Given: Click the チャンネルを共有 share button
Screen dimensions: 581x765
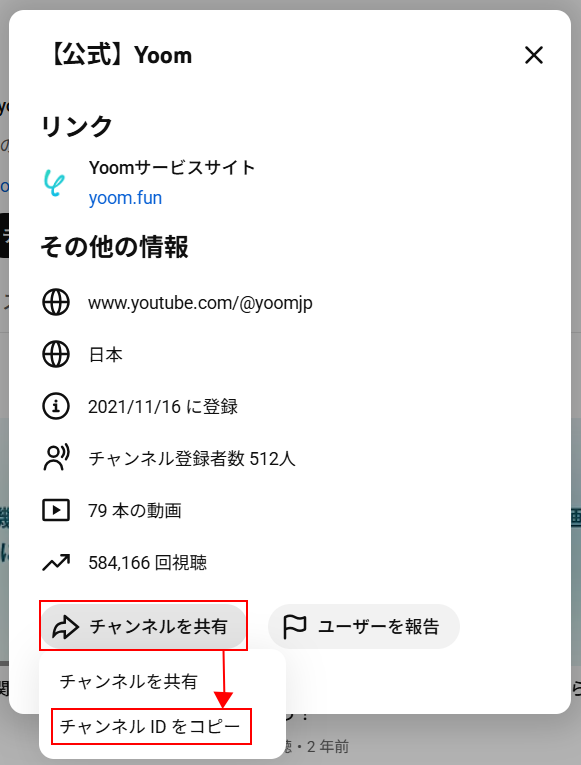Looking at the screenshot, I should pos(143,626).
